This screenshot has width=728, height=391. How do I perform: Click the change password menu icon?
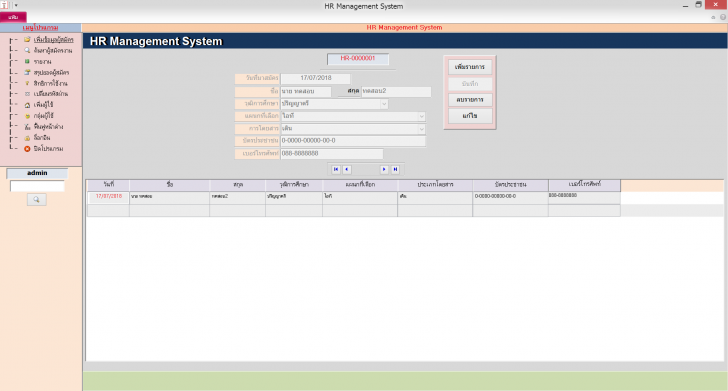pos(27,94)
